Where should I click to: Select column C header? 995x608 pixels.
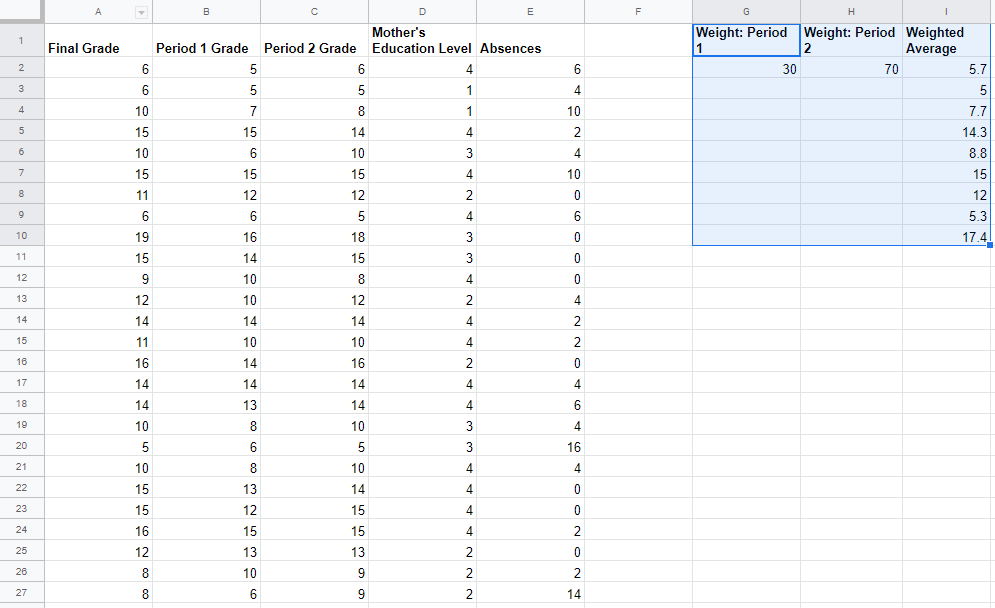tap(314, 11)
